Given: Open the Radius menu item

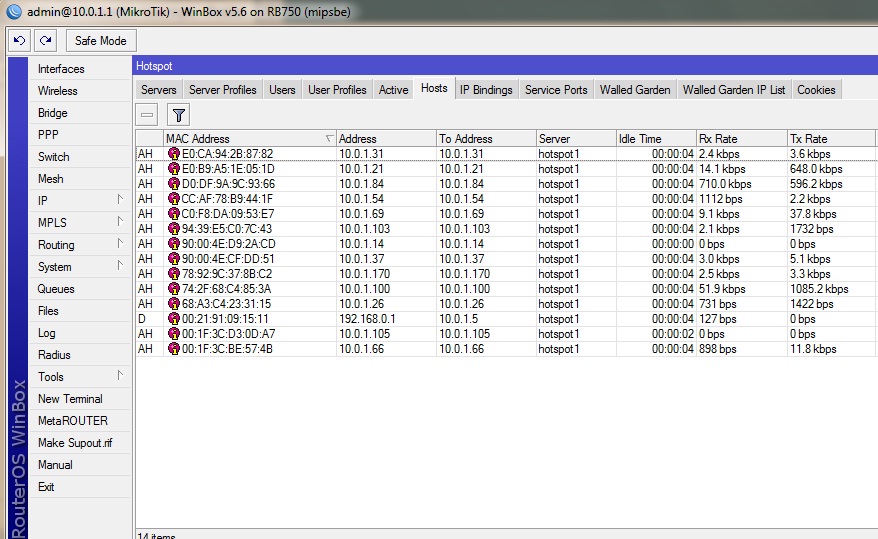Looking at the screenshot, I should tap(80, 355).
